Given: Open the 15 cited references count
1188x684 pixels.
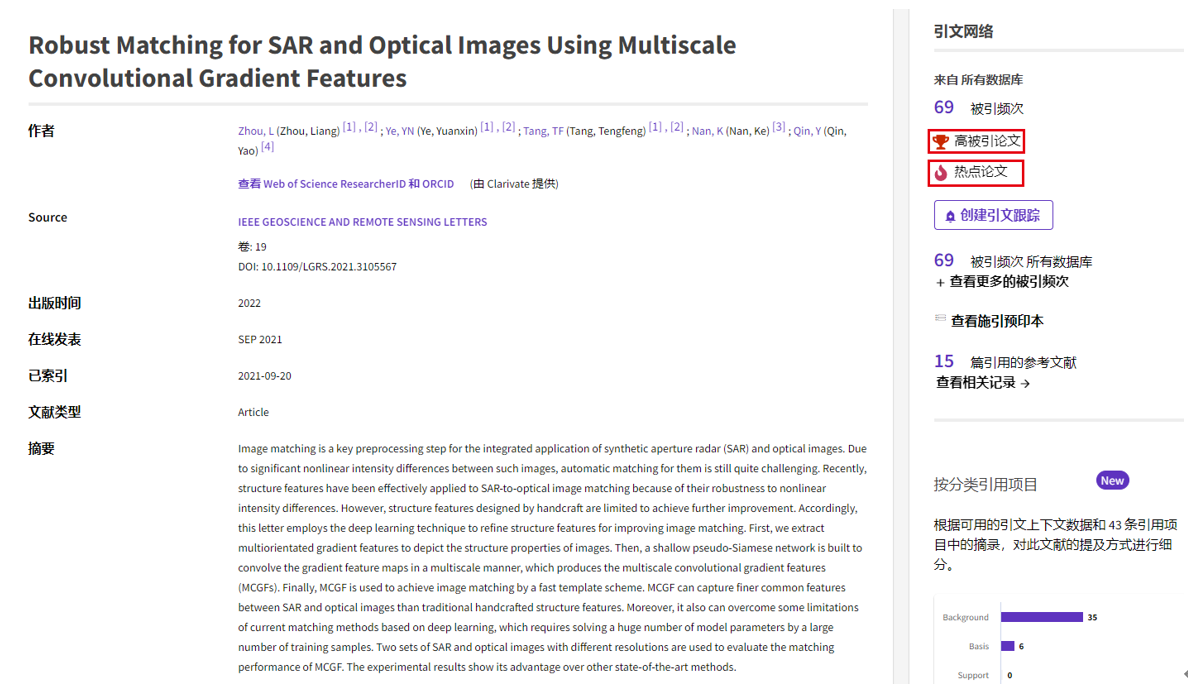Looking at the screenshot, I should [x=943, y=362].
